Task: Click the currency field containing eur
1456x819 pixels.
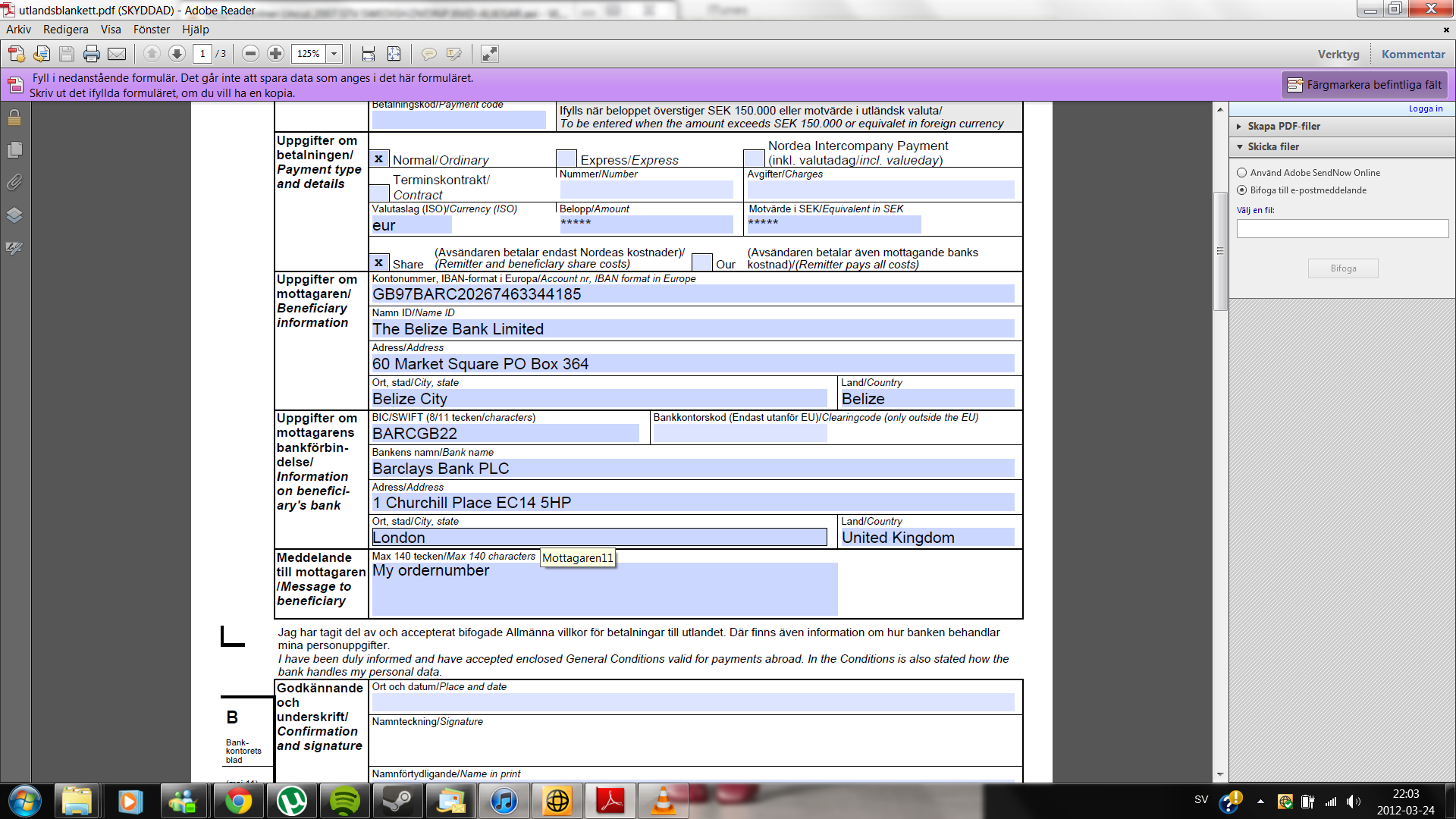Action: tap(412, 225)
